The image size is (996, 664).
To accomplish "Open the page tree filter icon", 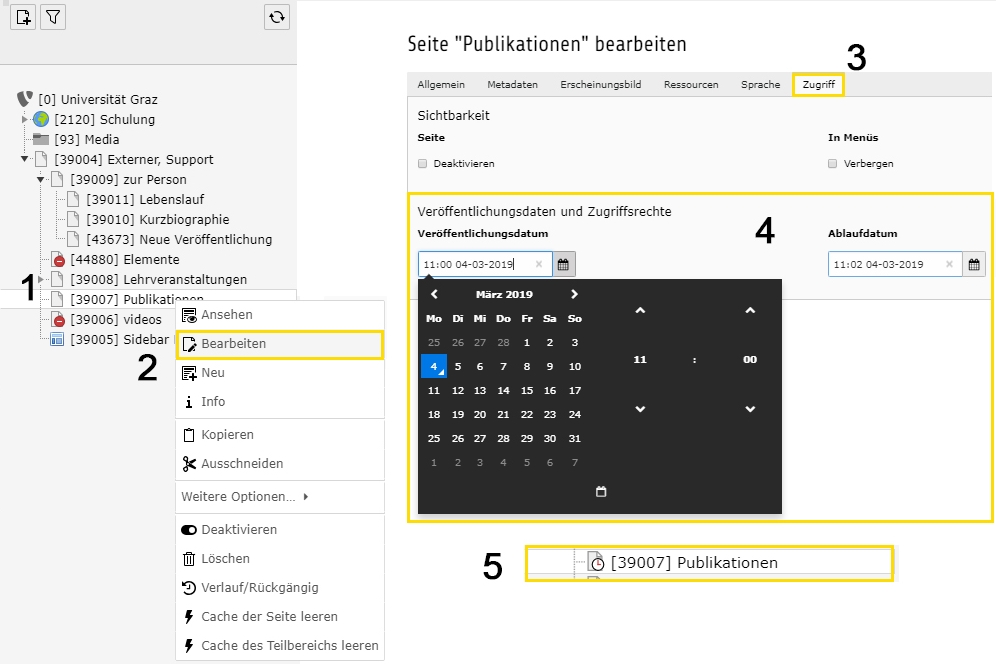I will click(53, 17).
